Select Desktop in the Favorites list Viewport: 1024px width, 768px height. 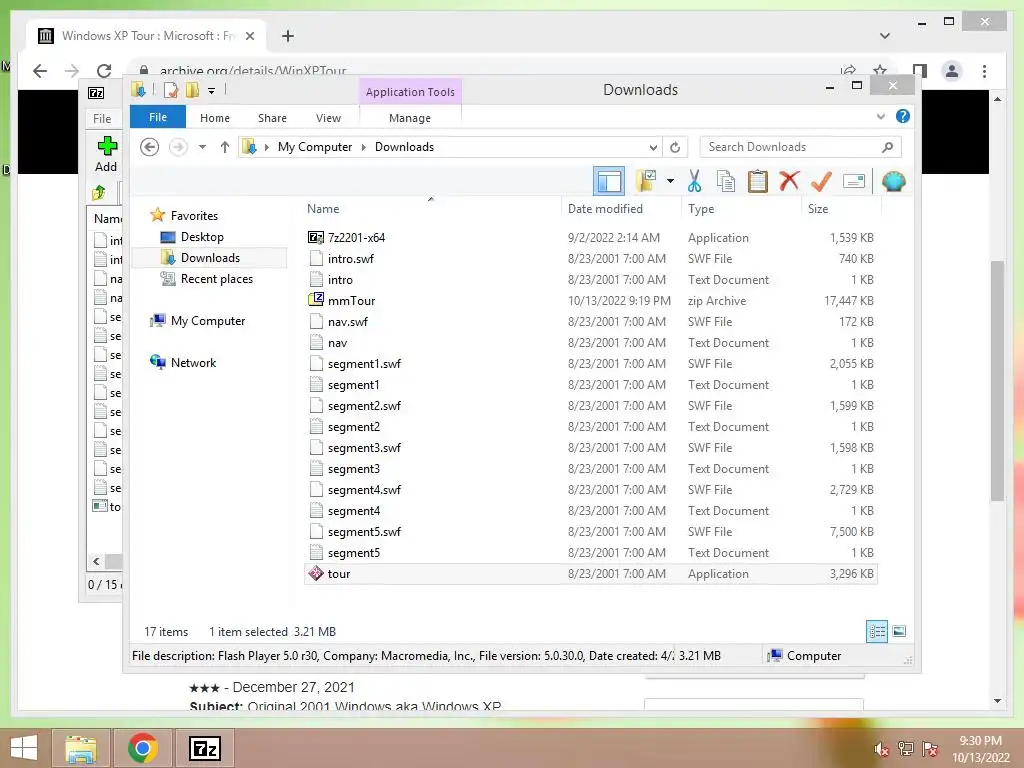coord(202,236)
